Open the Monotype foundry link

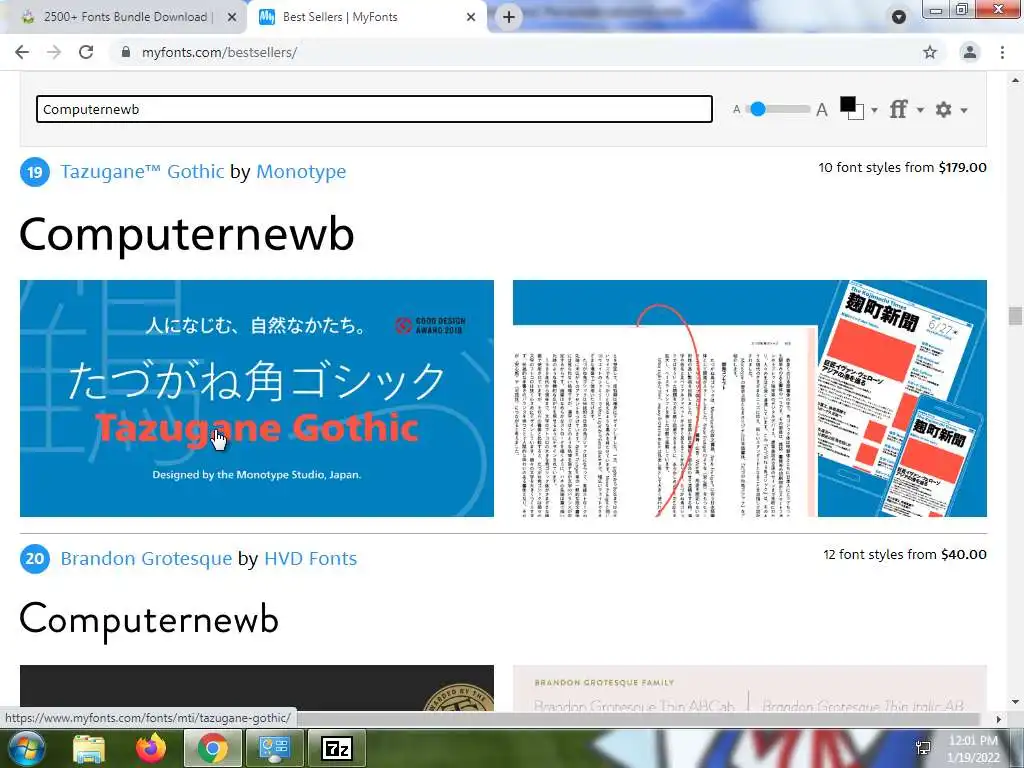[x=301, y=171]
